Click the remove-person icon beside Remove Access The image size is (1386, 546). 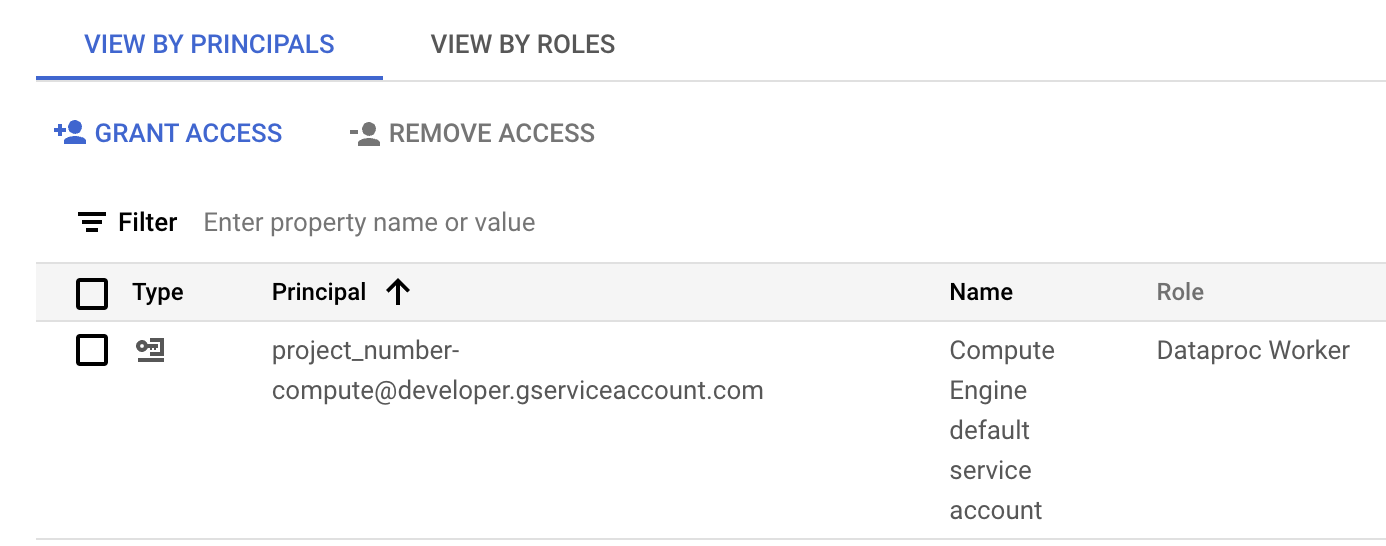click(365, 134)
